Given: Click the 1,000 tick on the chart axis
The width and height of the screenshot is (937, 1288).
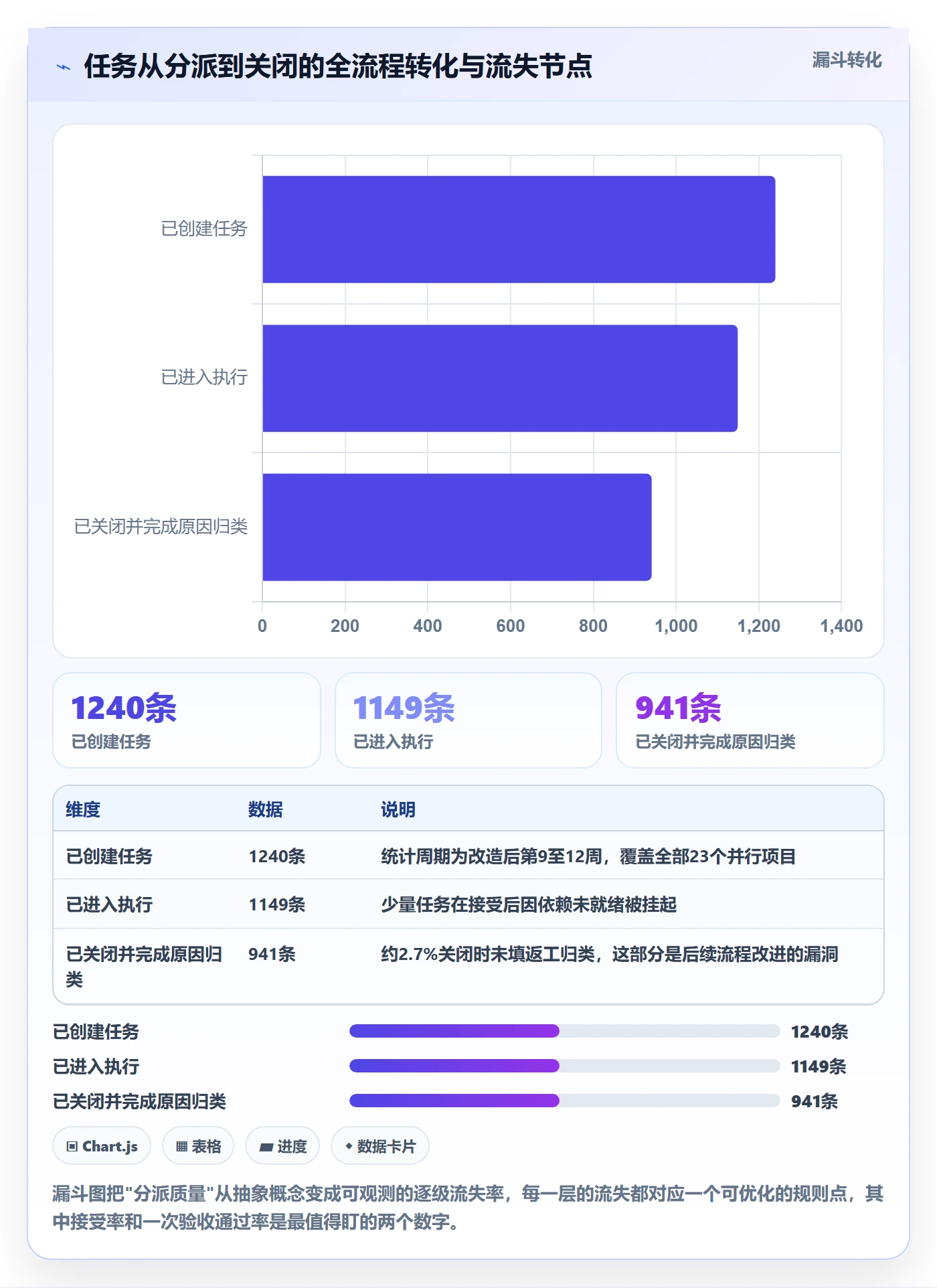Looking at the screenshot, I should 676,626.
